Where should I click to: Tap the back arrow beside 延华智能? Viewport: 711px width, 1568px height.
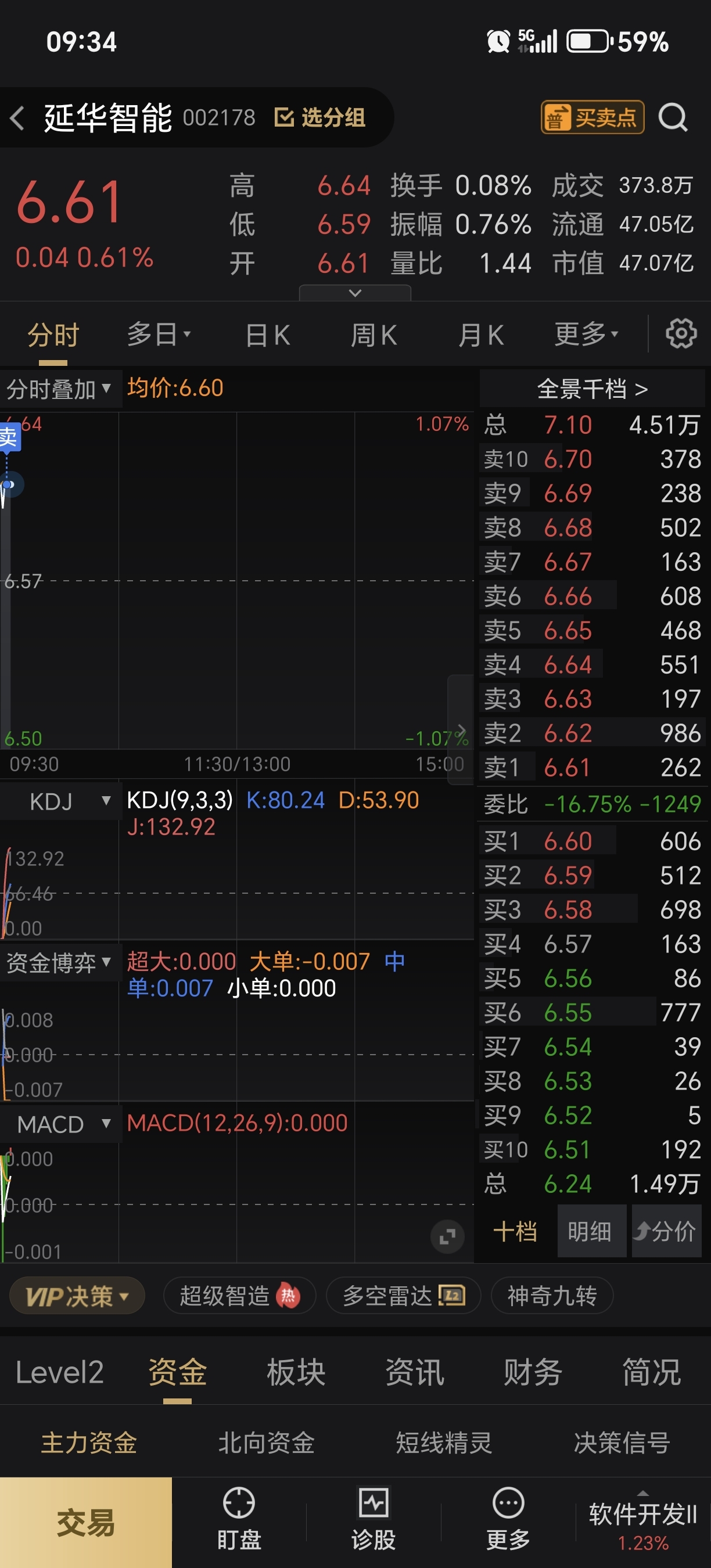[x=17, y=117]
